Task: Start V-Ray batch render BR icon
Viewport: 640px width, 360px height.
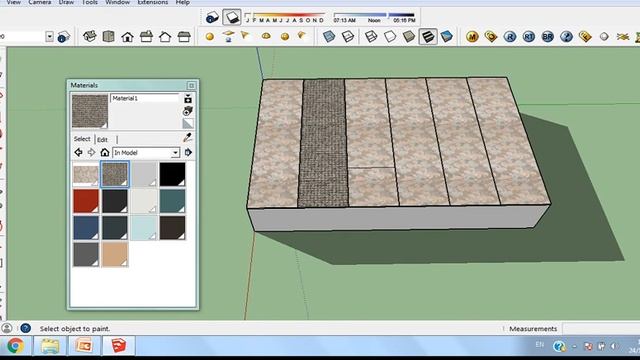Action: click(547, 37)
